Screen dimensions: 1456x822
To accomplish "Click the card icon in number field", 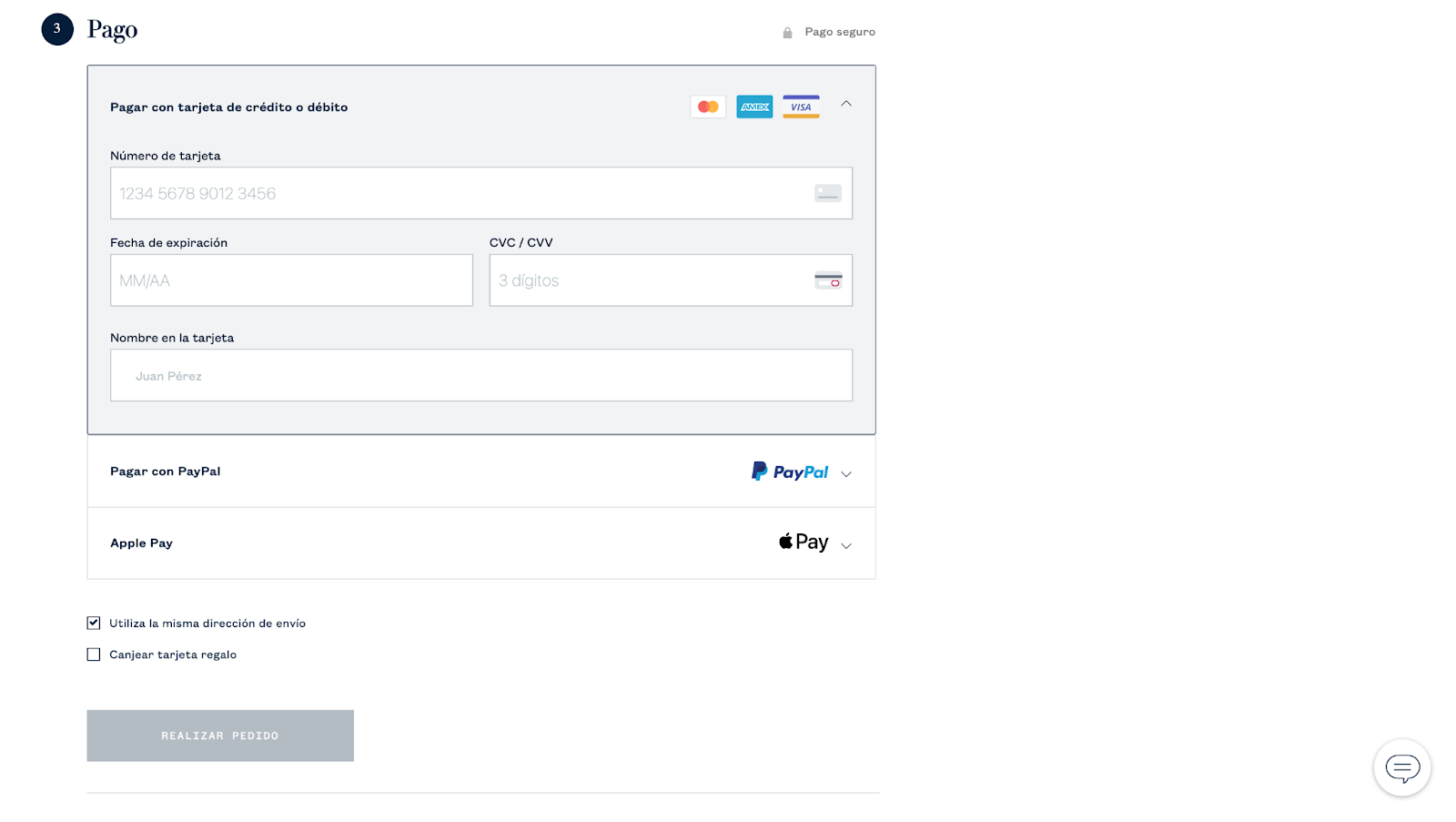I will (x=828, y=193).
